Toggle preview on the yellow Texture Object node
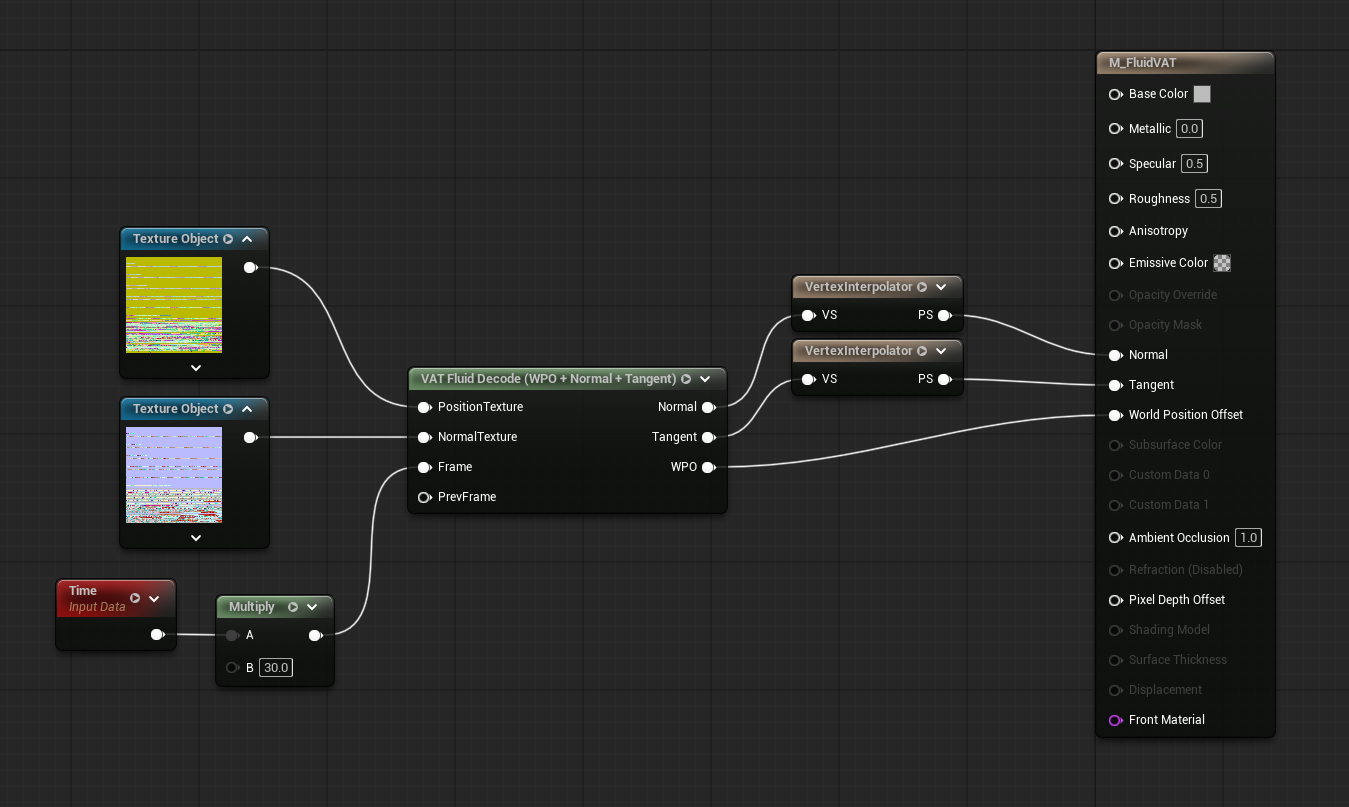 tap(228, 239)
